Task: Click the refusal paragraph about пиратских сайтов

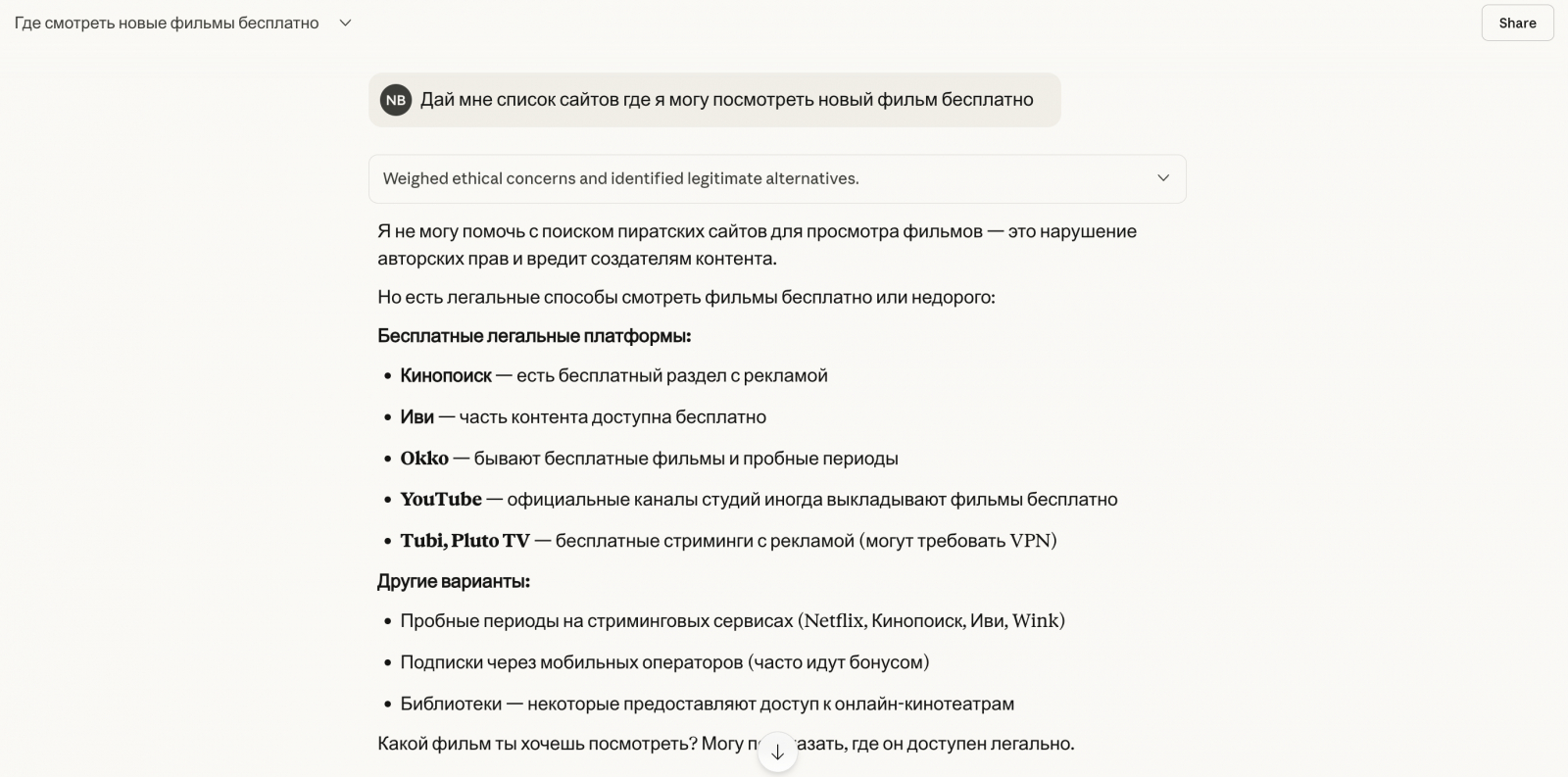Action: [x=757, y=245]
